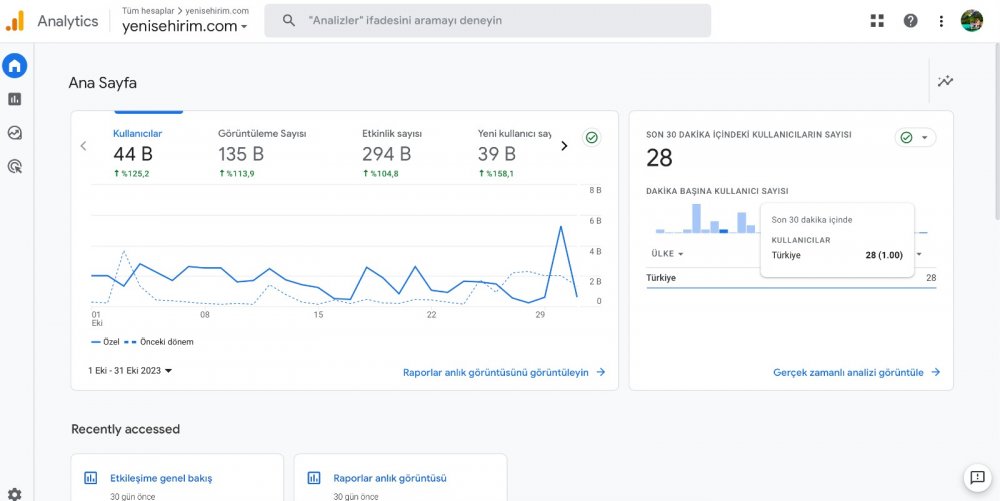Open the Explore icon in sidebar
The height and width of the screenshot is (501, 1000).
[x=14, y=133]
